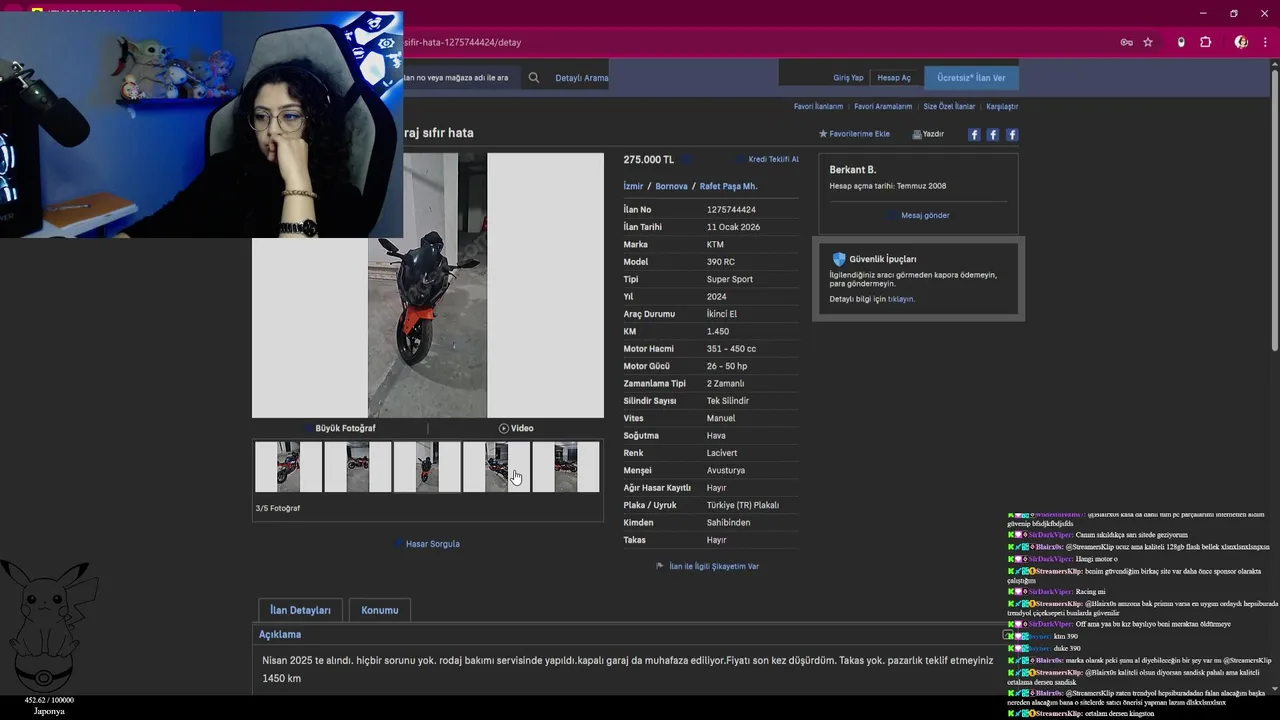Open the Chrome profile avatar
This screenshot has width=1280, height=720.
[1241, 42]
